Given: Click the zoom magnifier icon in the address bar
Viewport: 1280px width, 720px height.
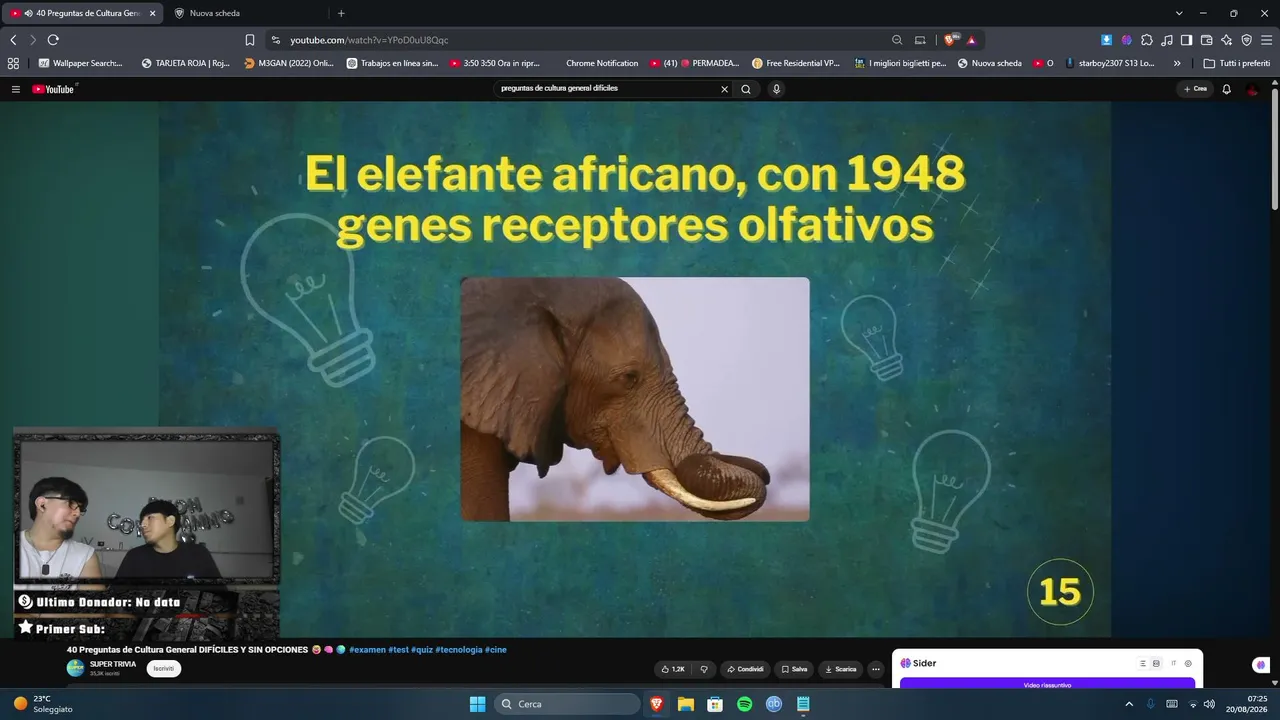Looking at the screenshot, I should (x=897, y=40).
